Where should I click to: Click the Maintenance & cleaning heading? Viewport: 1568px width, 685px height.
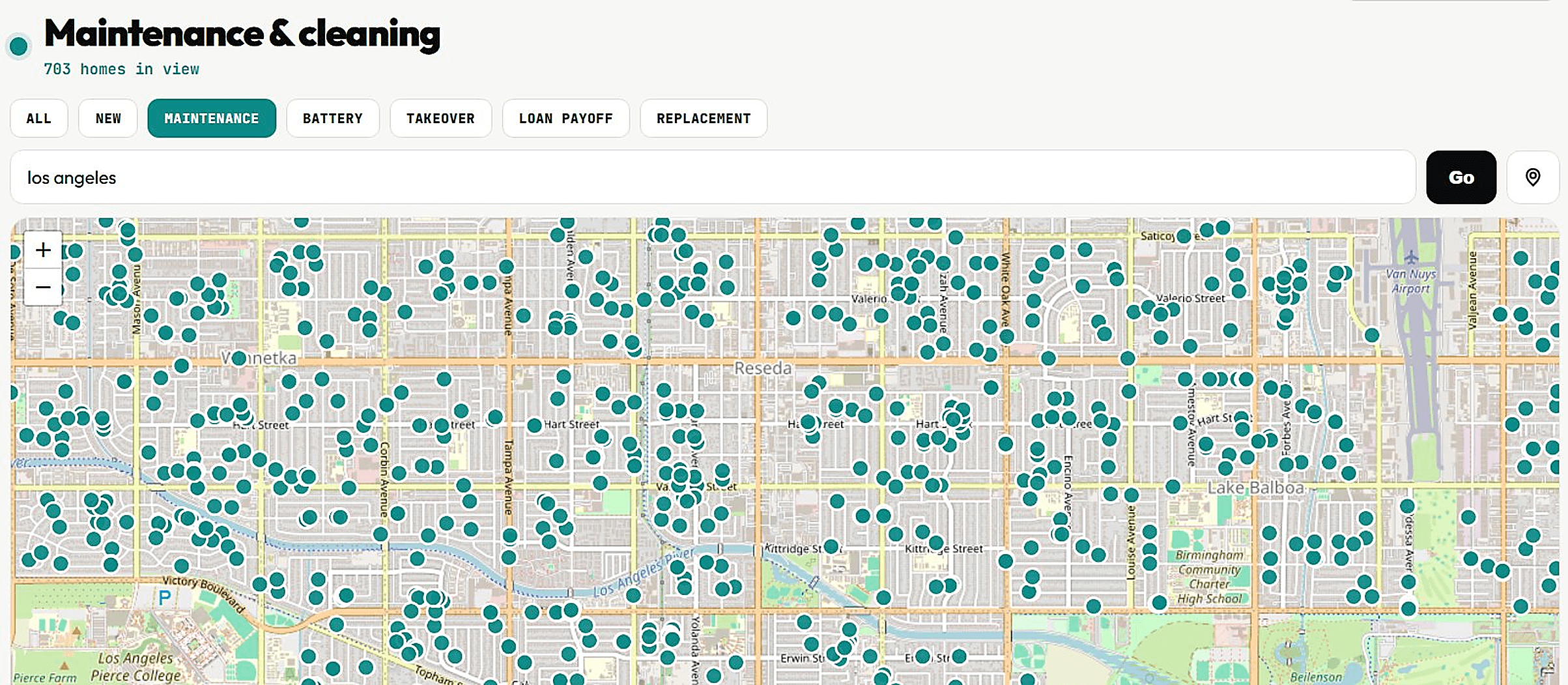coord(242,34)
